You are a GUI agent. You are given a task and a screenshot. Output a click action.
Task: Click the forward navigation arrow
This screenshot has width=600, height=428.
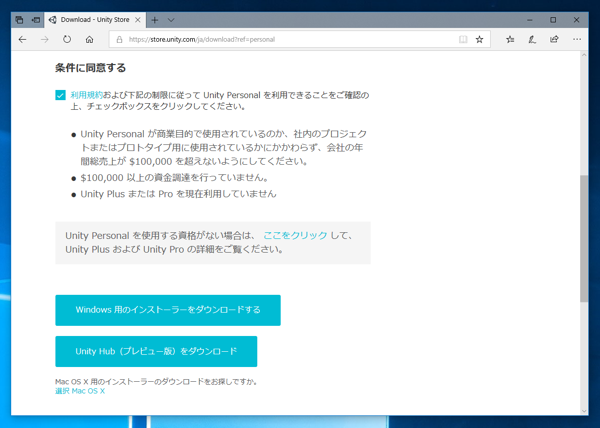click(x=45, y=39)
